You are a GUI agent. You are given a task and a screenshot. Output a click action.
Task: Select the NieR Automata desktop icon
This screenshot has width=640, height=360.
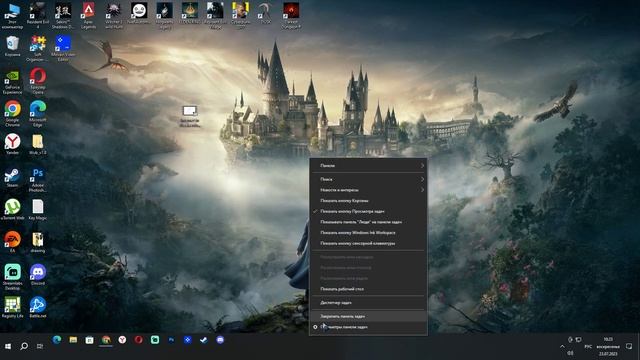point(139,13)
